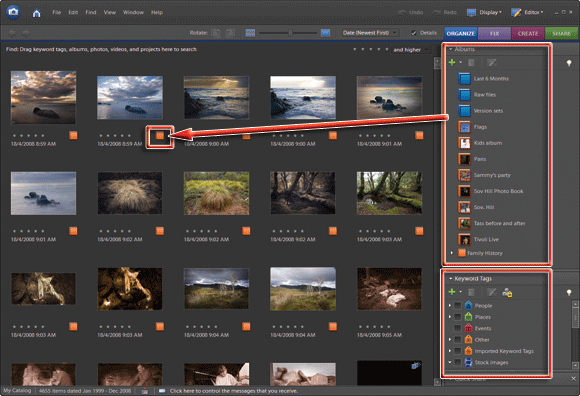The width and height of the screenshot is (580, 396).
Task: Click the status bar message icon
Action: 162,390
